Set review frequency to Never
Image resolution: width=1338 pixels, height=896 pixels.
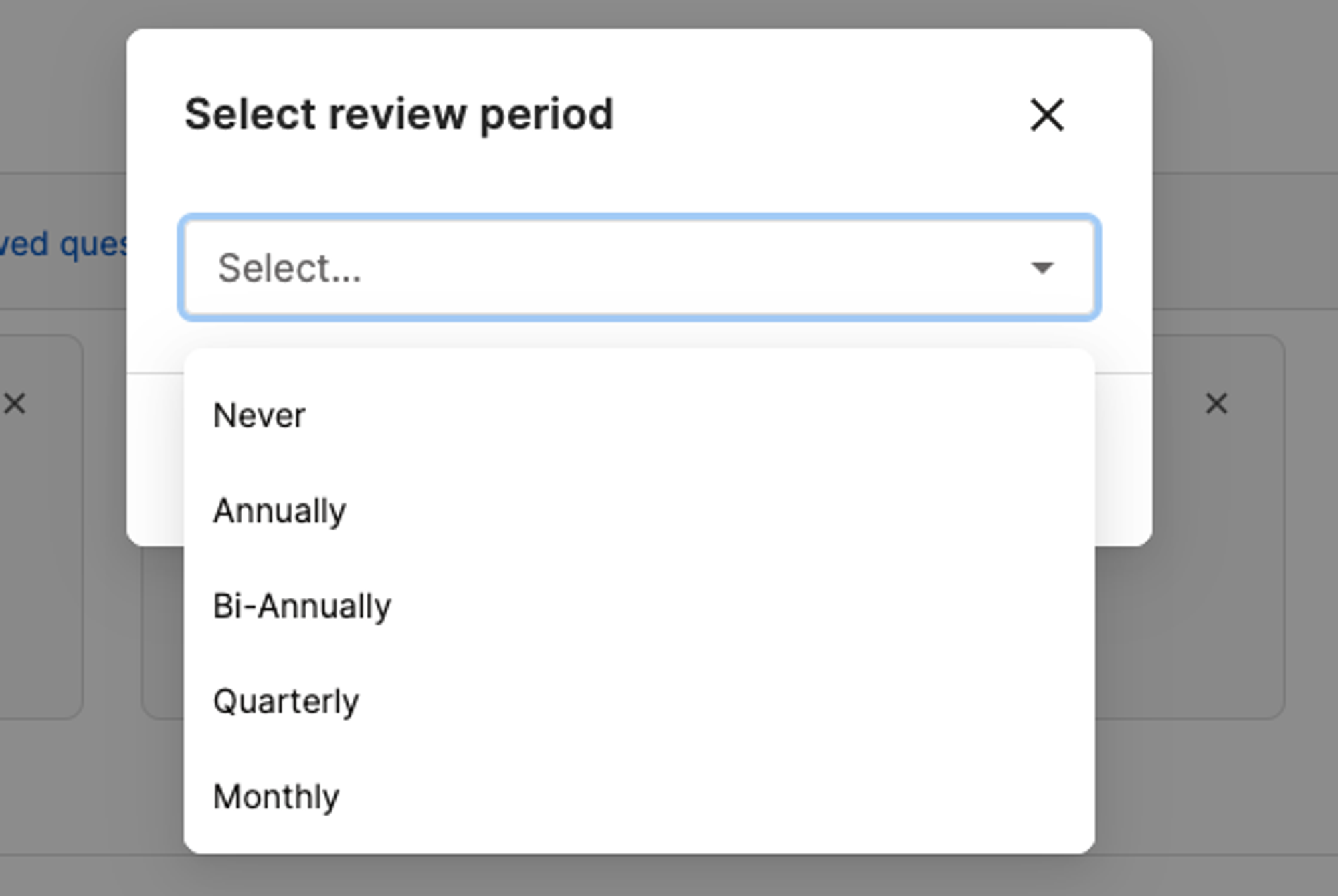[x=640, y=415]
